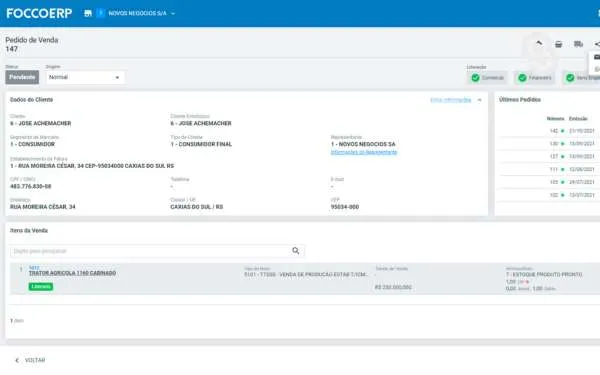Click the collapse chevron icon near the toolbar
Image resolution: width=600 pixels, height=375 pixels.
coord(539,44)
